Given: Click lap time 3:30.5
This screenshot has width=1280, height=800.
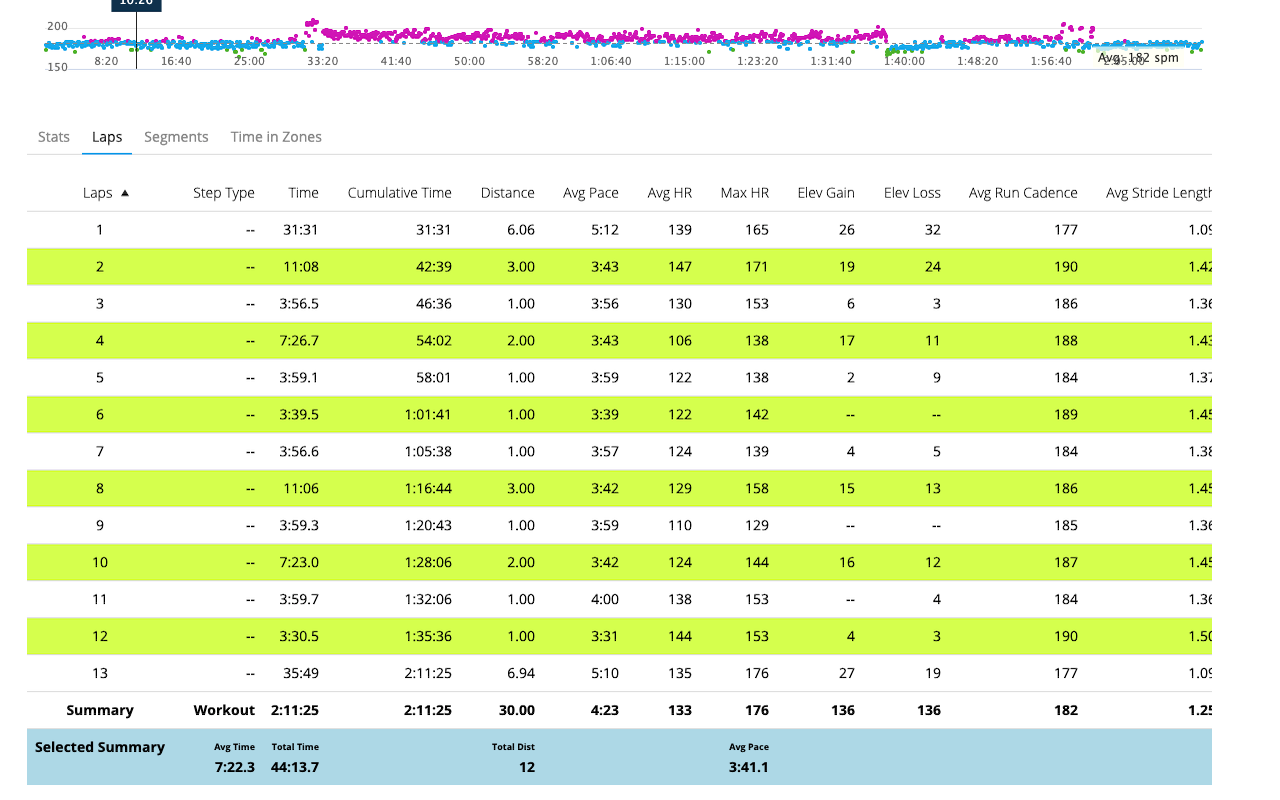Looking at the screenshot, I should point(300,637).
